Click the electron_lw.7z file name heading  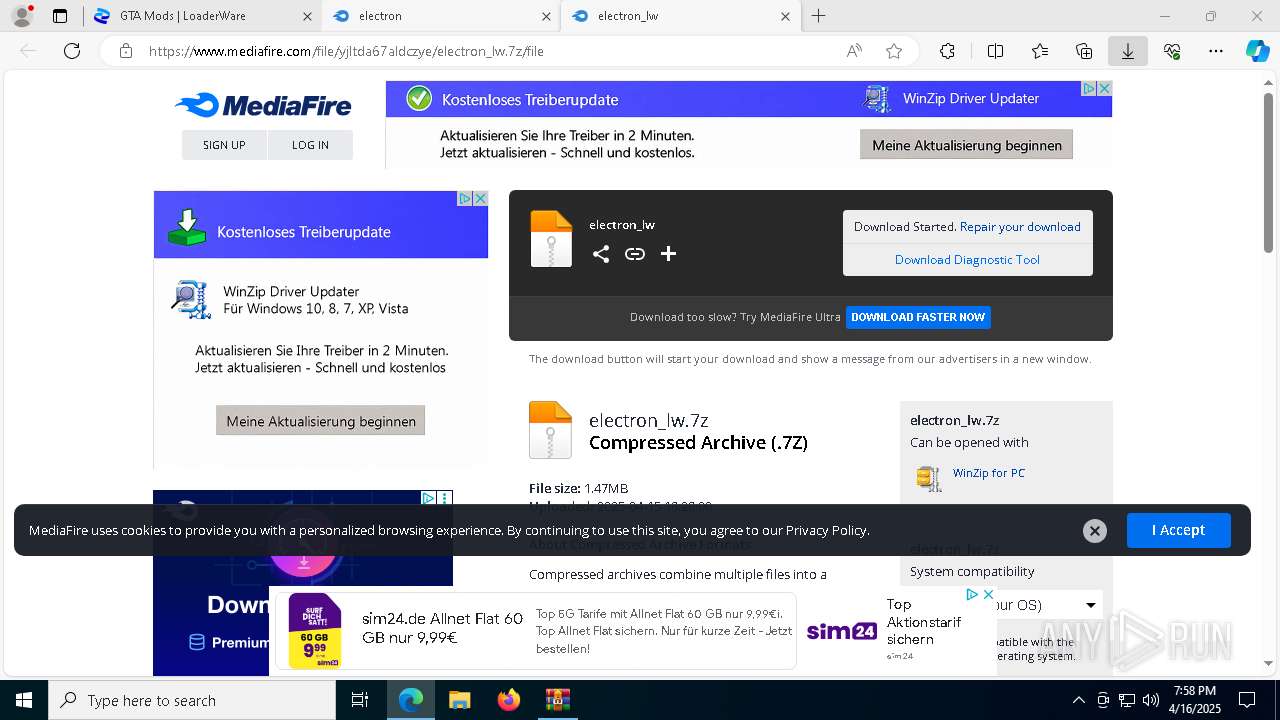pyautogui.click(x=649, y=420)
